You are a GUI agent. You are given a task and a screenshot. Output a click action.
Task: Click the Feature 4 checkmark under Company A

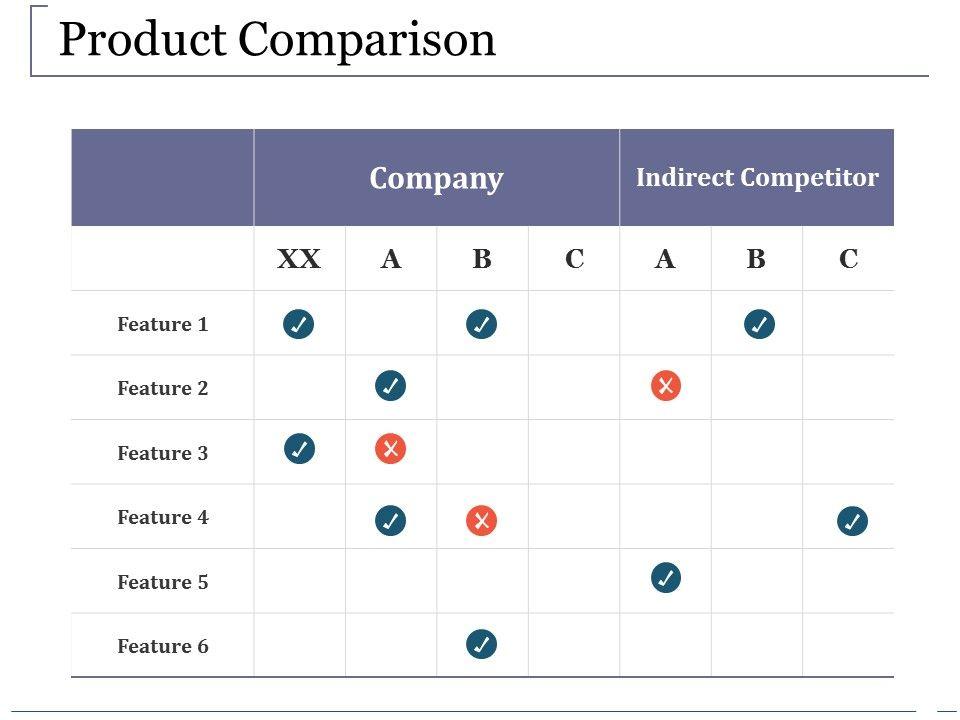[390, 521]
